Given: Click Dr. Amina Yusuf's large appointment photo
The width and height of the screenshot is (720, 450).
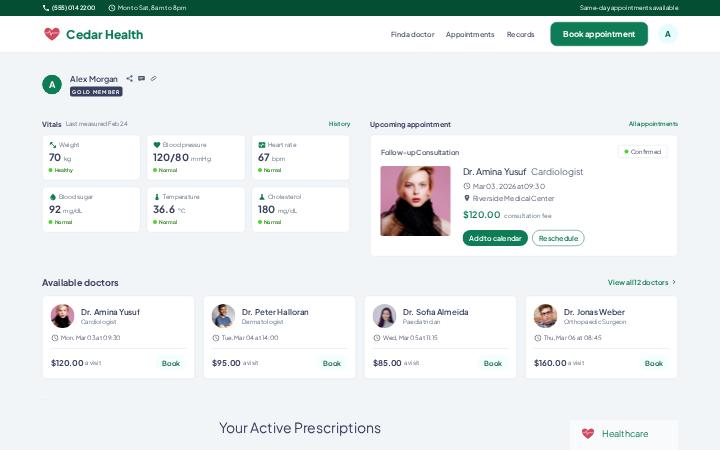Looking at the screenshot, I should click(415, 201).
